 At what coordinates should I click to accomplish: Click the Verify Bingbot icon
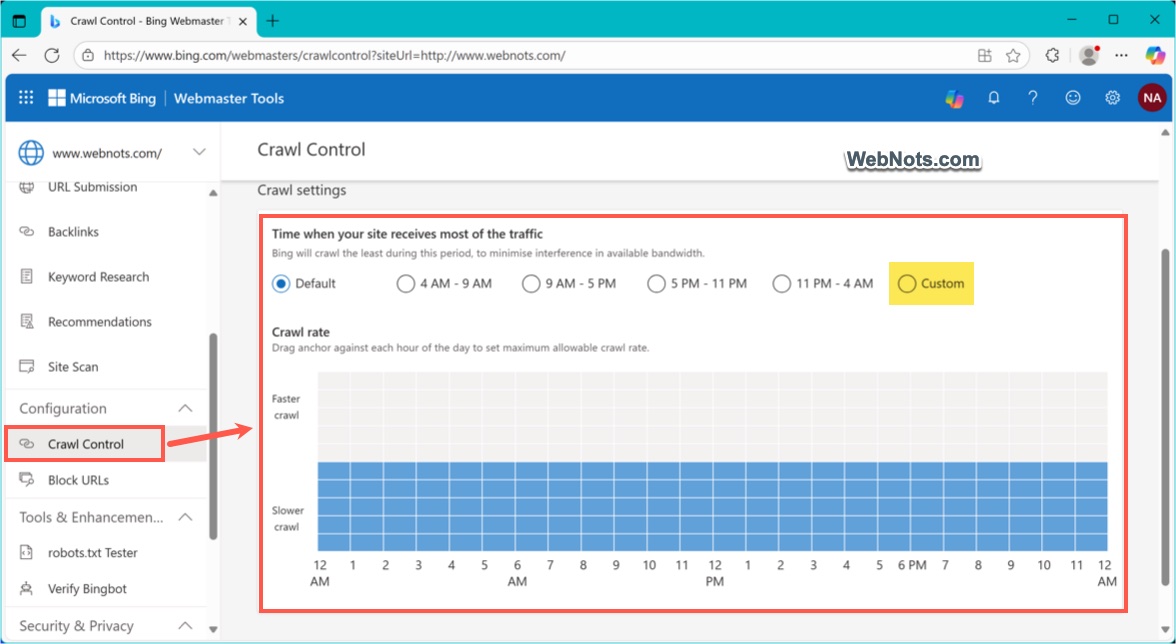tap(27, 589)
